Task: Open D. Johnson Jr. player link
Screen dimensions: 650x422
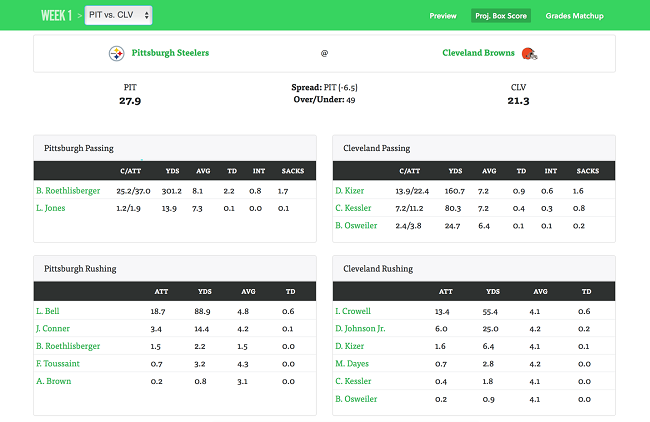Action: coord(360,328)
